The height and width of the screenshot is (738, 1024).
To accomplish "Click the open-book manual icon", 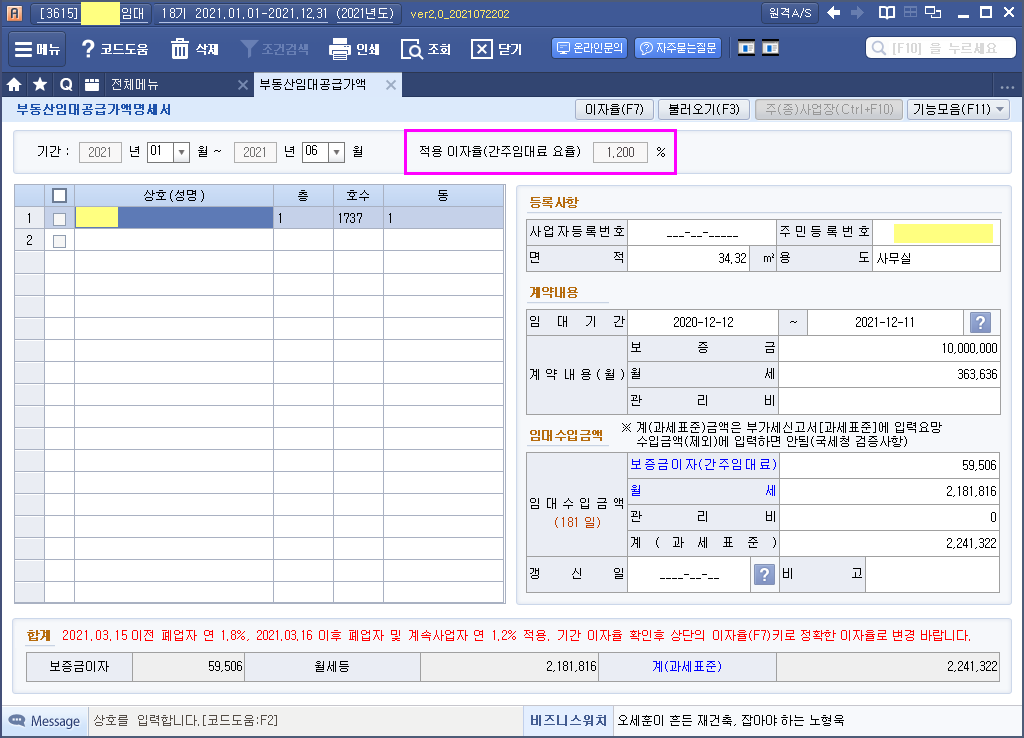I will pos(886,12).
